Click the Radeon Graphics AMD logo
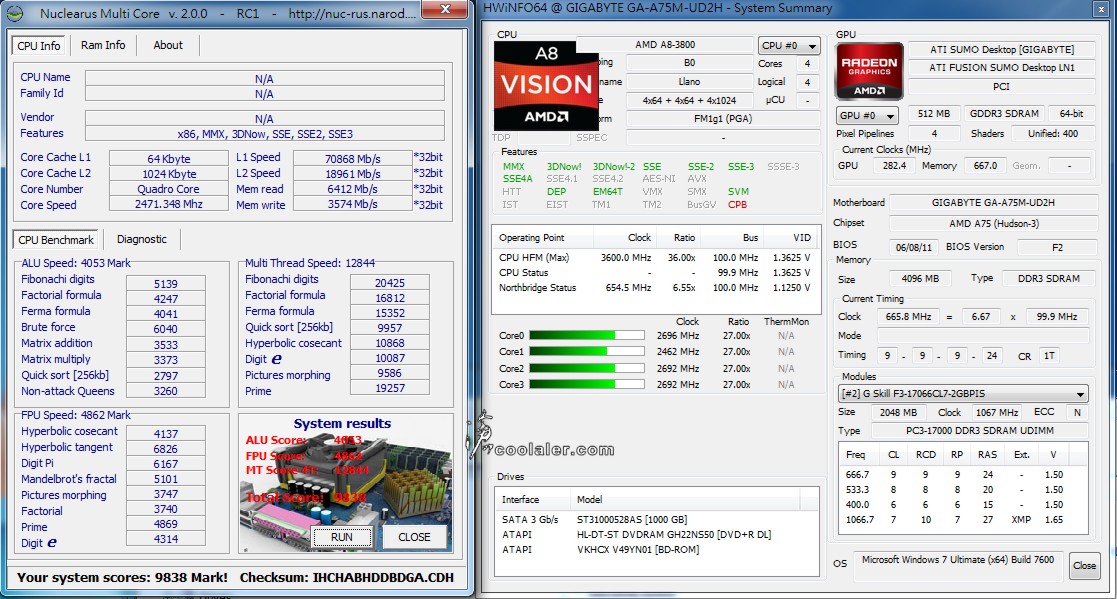1117x599 pixels. point(869,71)
